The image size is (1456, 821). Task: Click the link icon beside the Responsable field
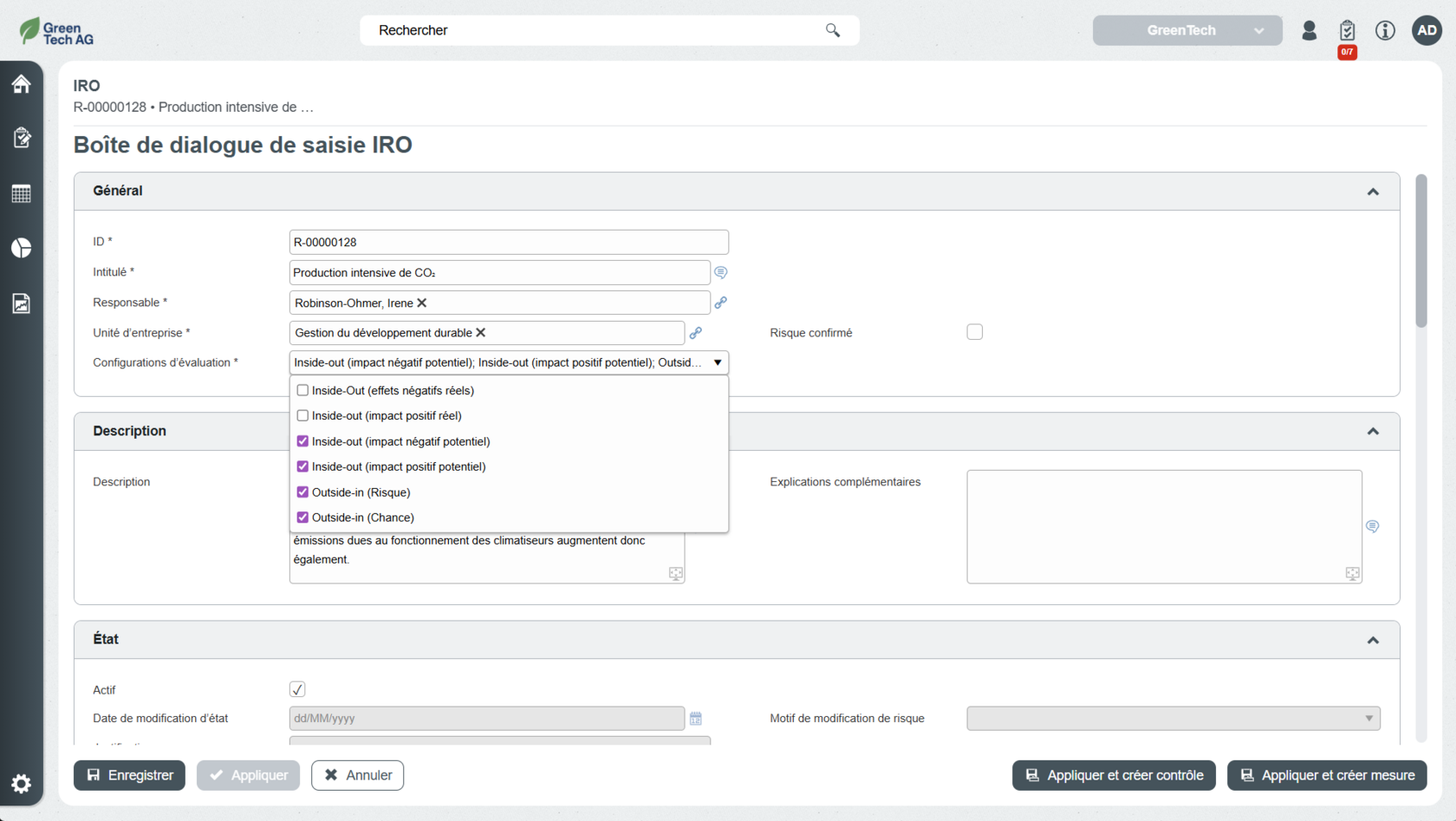[x=720, y=303]
